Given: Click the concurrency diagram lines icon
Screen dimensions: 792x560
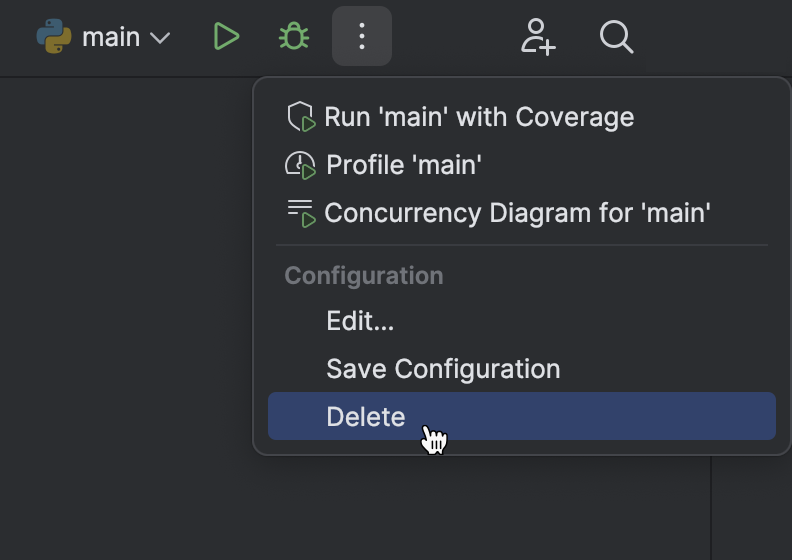Looking at the screenshot, I should click(300, 213).
